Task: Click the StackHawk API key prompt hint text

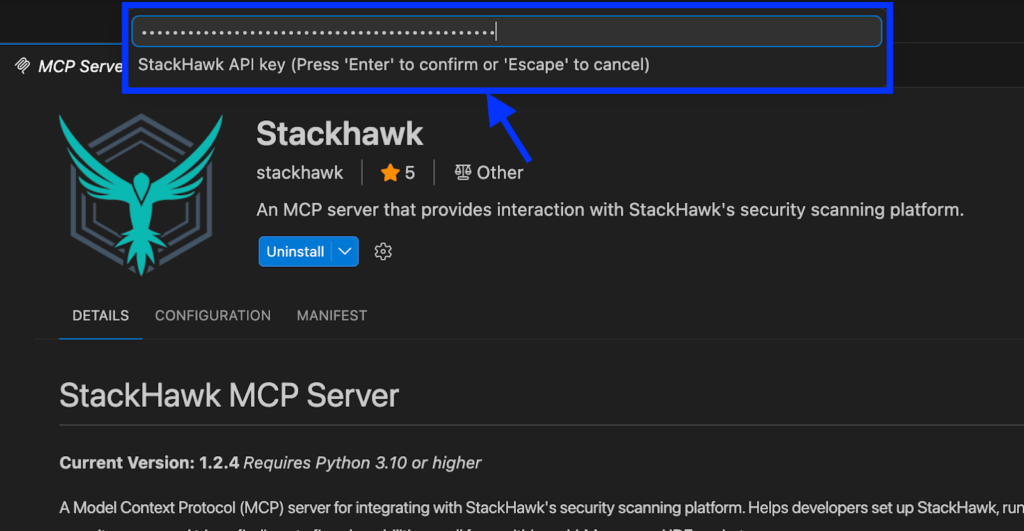Action: click(394, 65)
